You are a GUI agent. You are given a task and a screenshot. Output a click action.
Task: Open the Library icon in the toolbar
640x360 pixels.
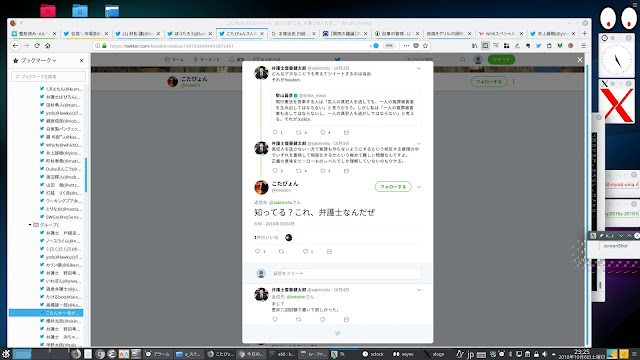[x=474, y=46]
